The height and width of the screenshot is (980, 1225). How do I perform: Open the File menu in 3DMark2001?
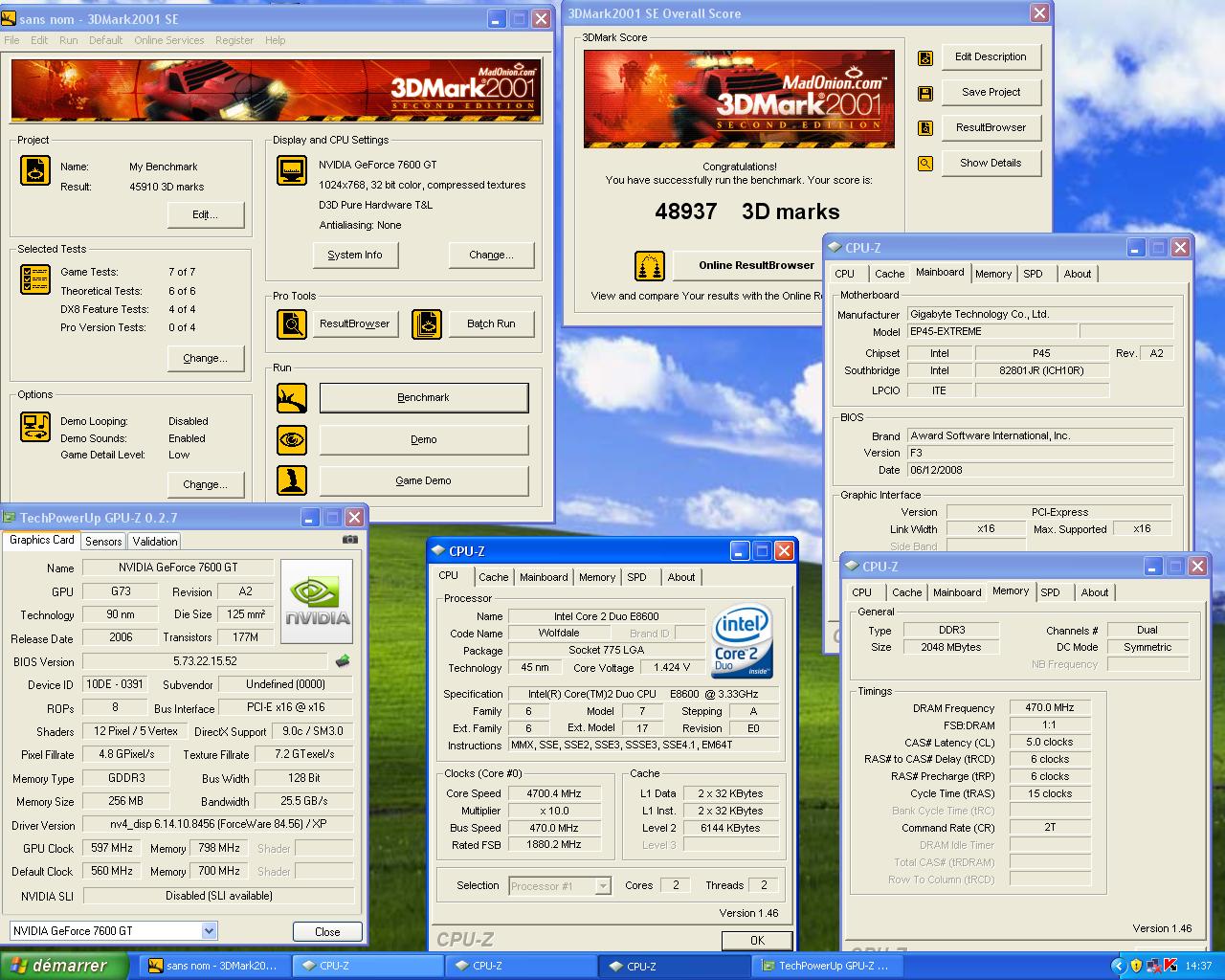11,40
